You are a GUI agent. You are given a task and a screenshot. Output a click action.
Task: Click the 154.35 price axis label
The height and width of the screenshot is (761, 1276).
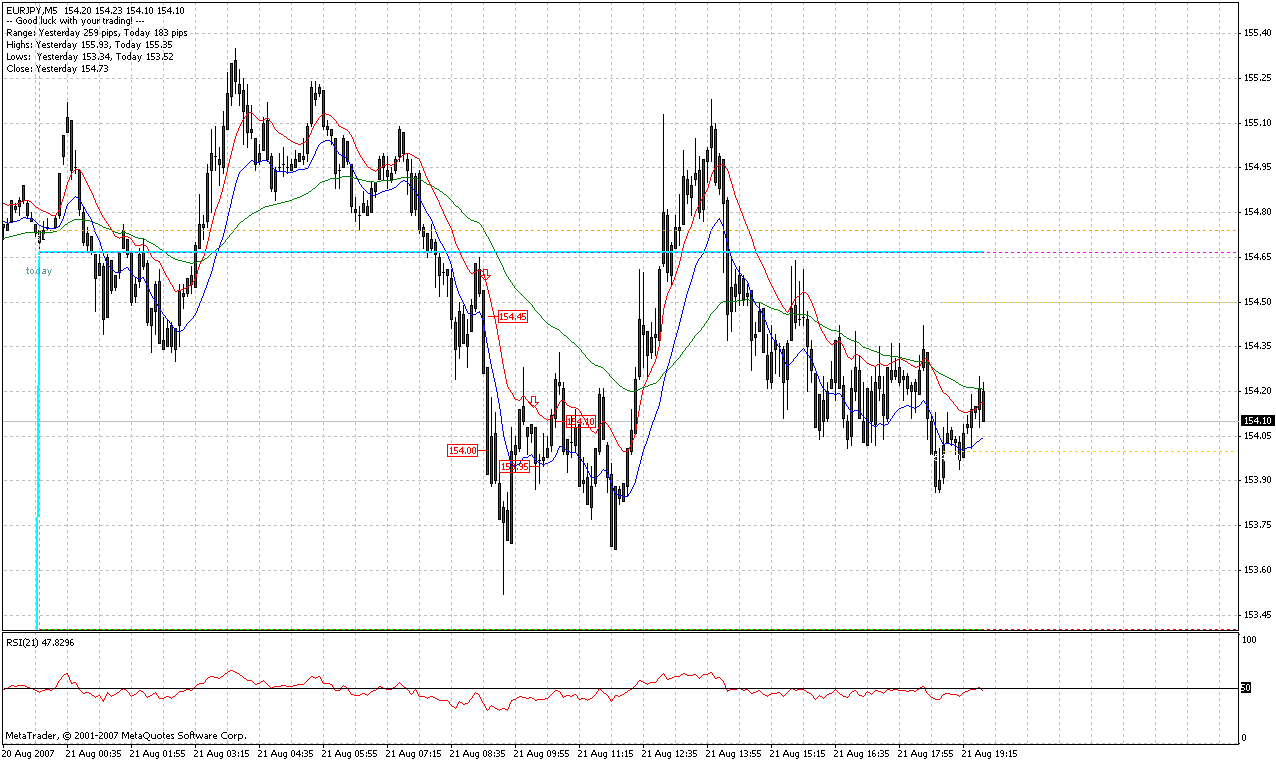click(1258, 346)
